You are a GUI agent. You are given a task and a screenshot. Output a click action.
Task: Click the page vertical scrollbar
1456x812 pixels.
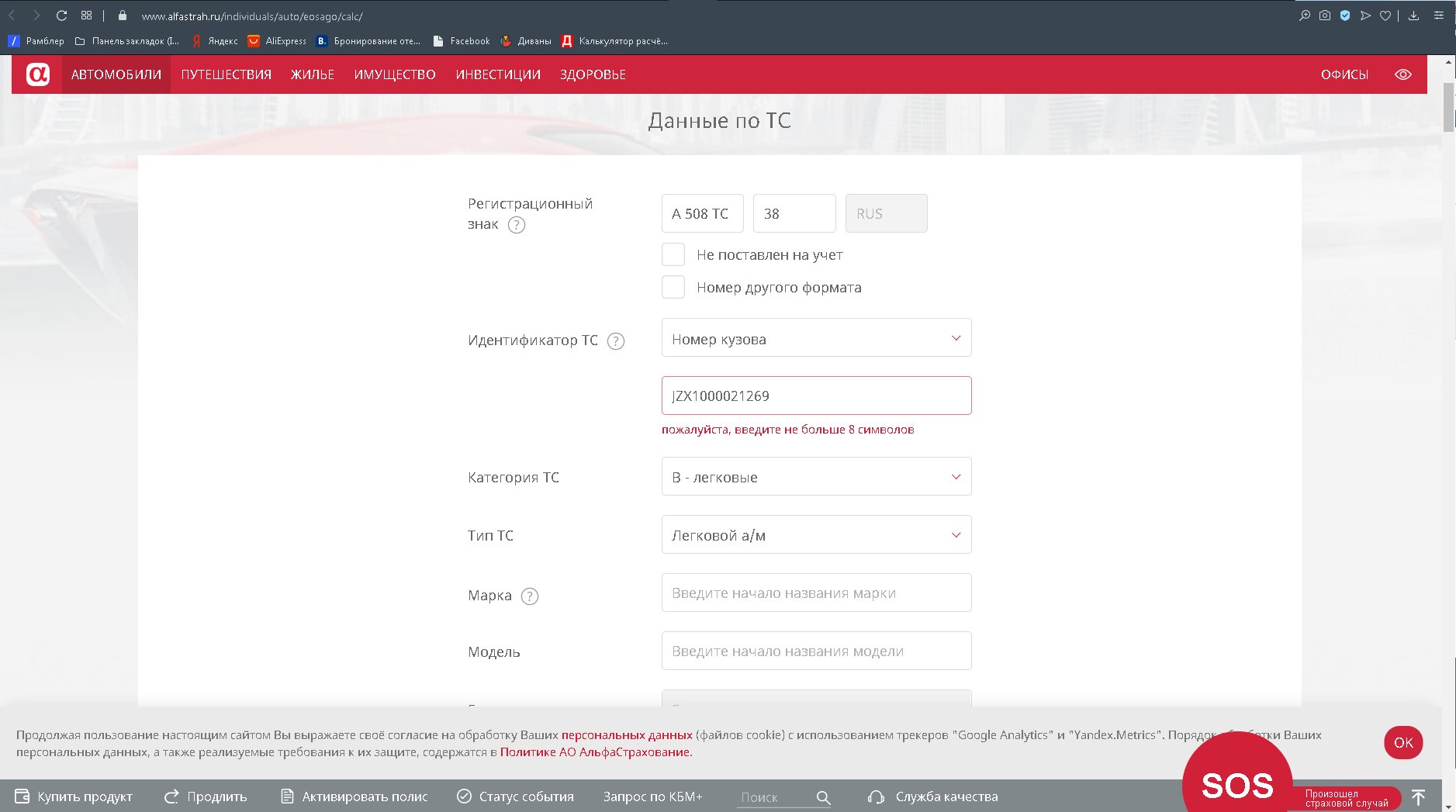point(1447,109)
